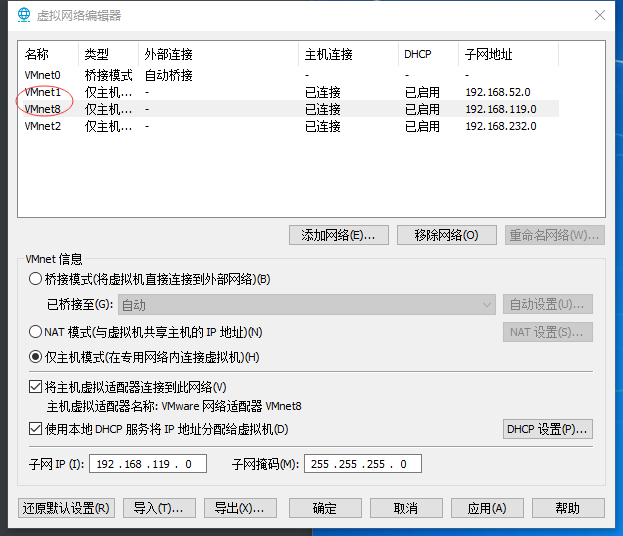623x536 pixels.
Task: Click the 取消 button
Action: coord(406,508)
